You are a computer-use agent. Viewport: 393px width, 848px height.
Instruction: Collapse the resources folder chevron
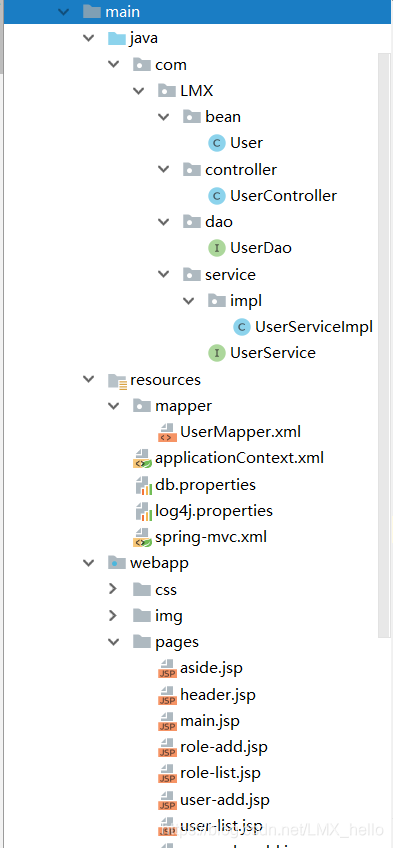(88, 380)
